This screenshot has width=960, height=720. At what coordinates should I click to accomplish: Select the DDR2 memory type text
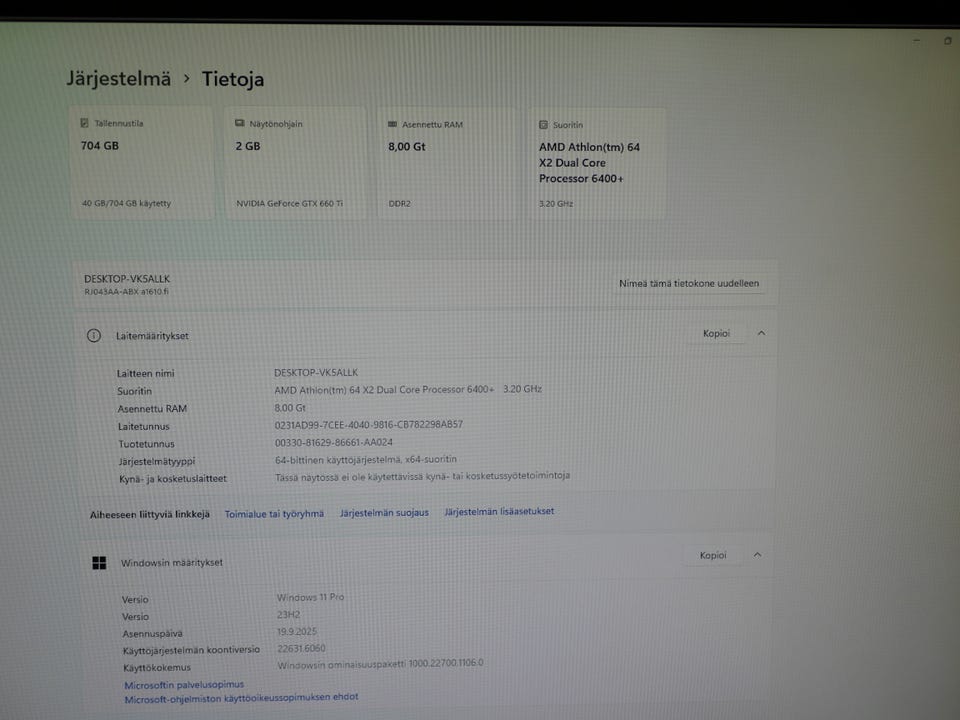[399, 204]
